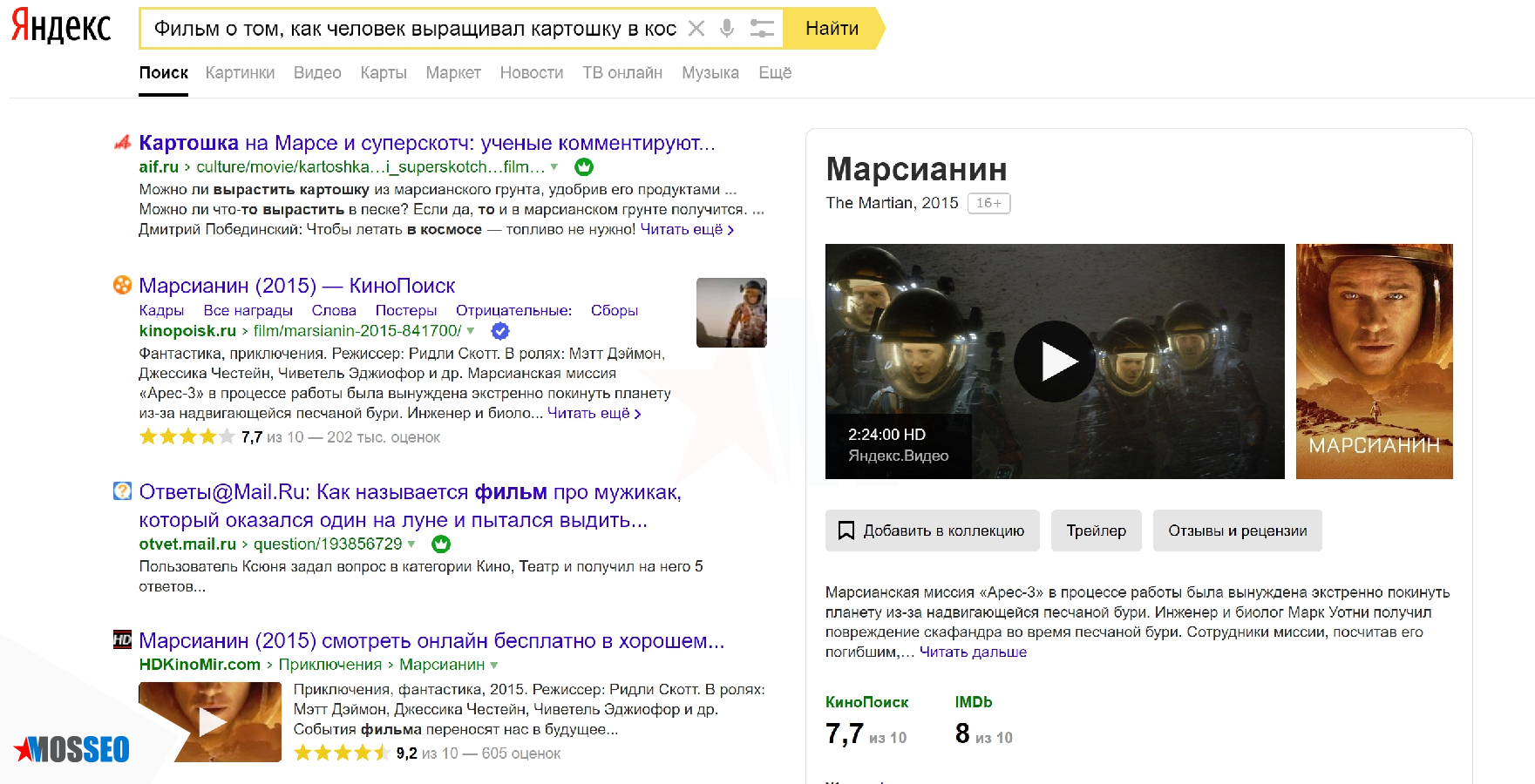This screenshot has width=1535, height=784.
Task: Switch to the Картинки tab
Action: click(240, 73)
